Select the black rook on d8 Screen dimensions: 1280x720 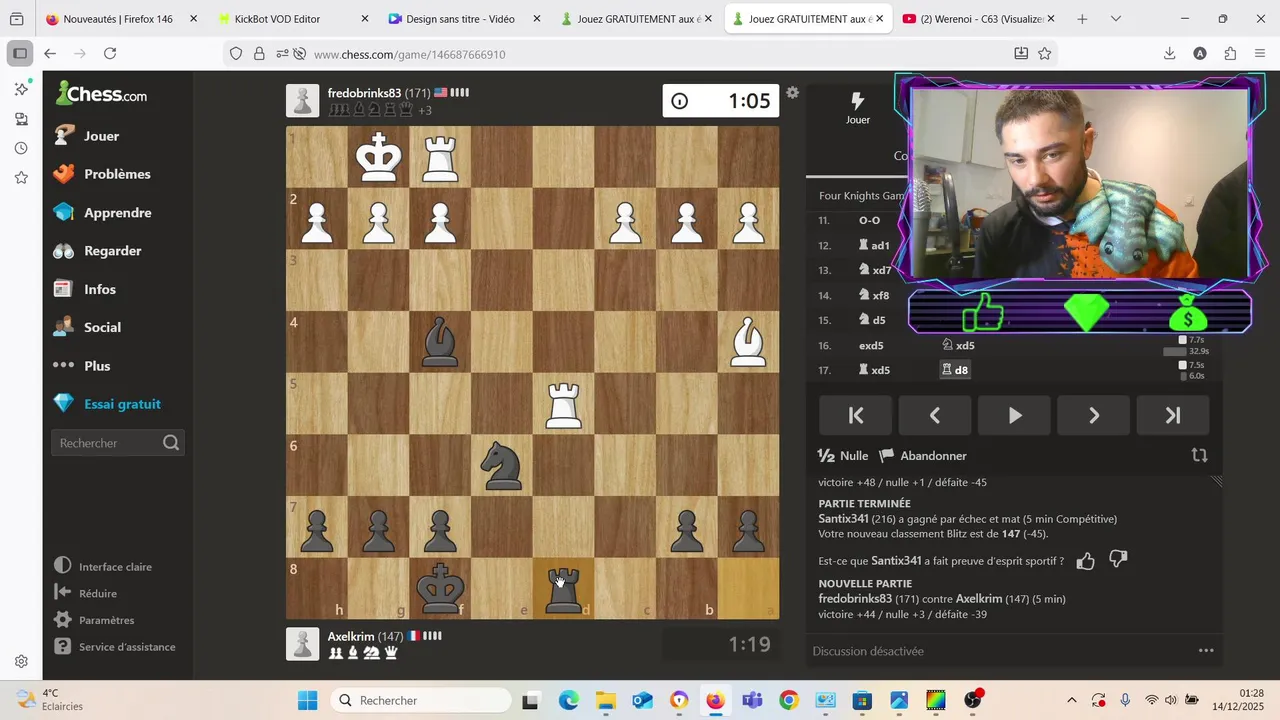[563, 588]
